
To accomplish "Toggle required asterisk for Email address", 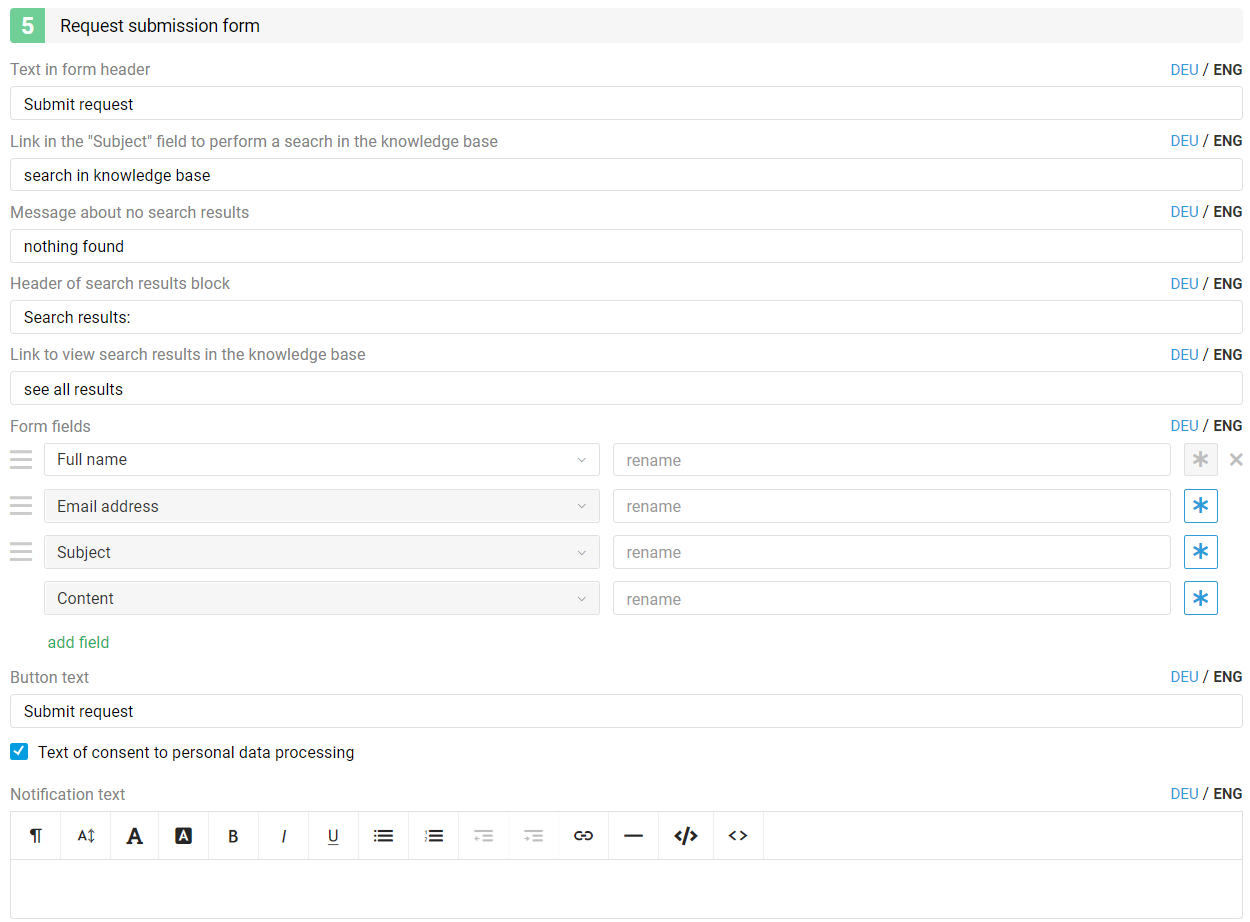I will [1200, 506].
